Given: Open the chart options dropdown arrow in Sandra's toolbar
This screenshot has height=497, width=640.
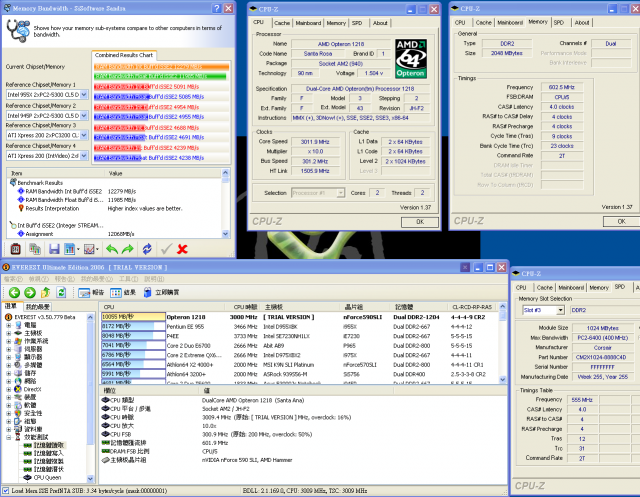Looking at the screenshot, I should (x=98, y=249).
